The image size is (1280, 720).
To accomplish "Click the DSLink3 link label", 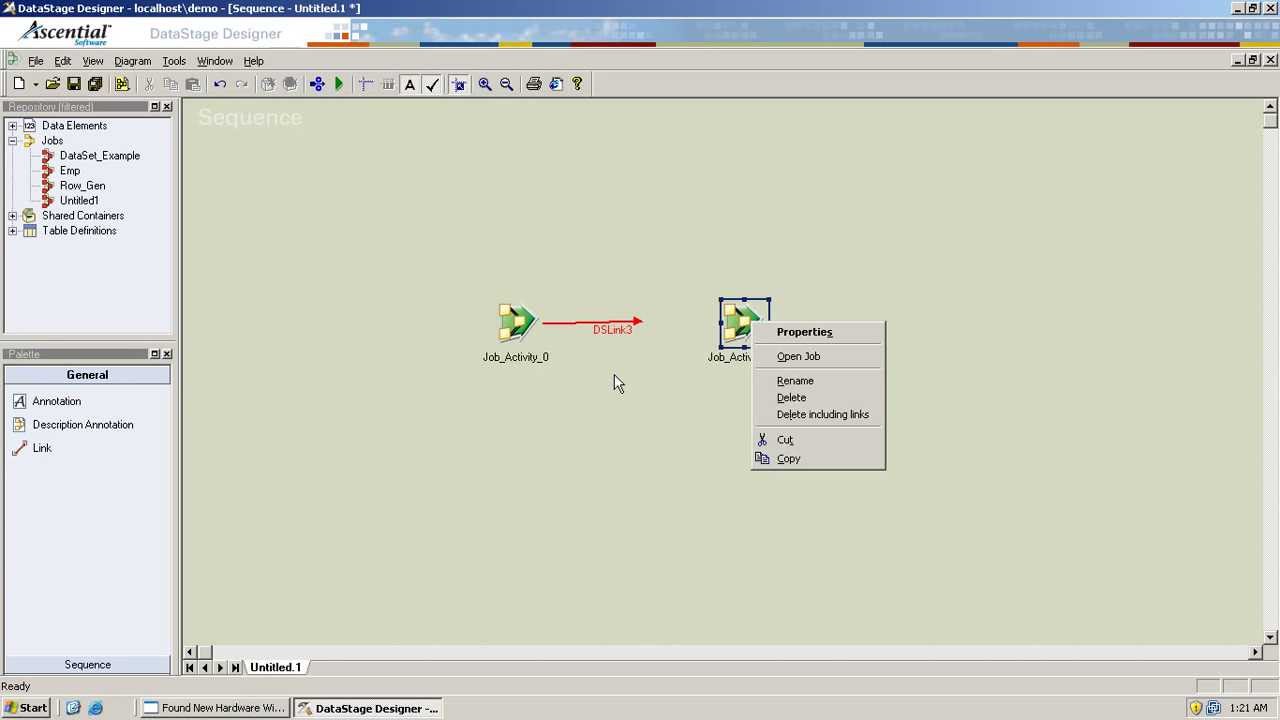I will [612, 330].
